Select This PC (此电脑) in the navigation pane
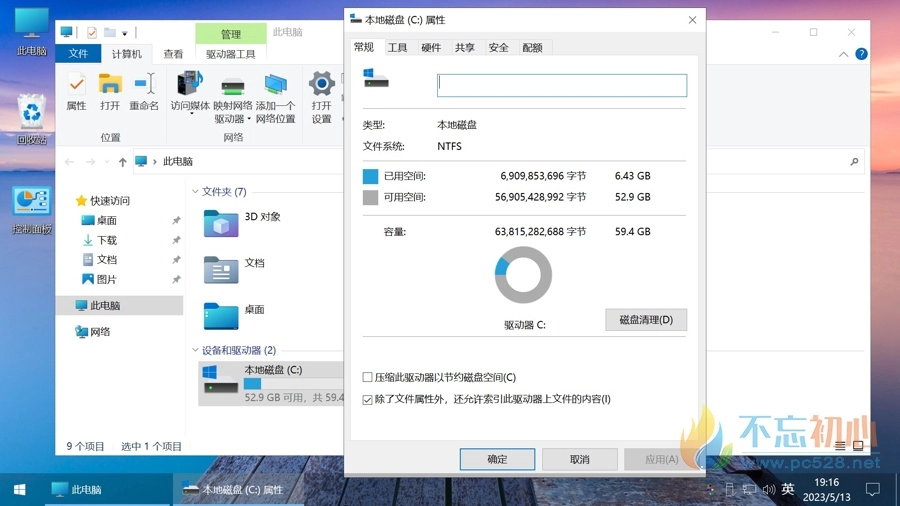 pos(119,305)
